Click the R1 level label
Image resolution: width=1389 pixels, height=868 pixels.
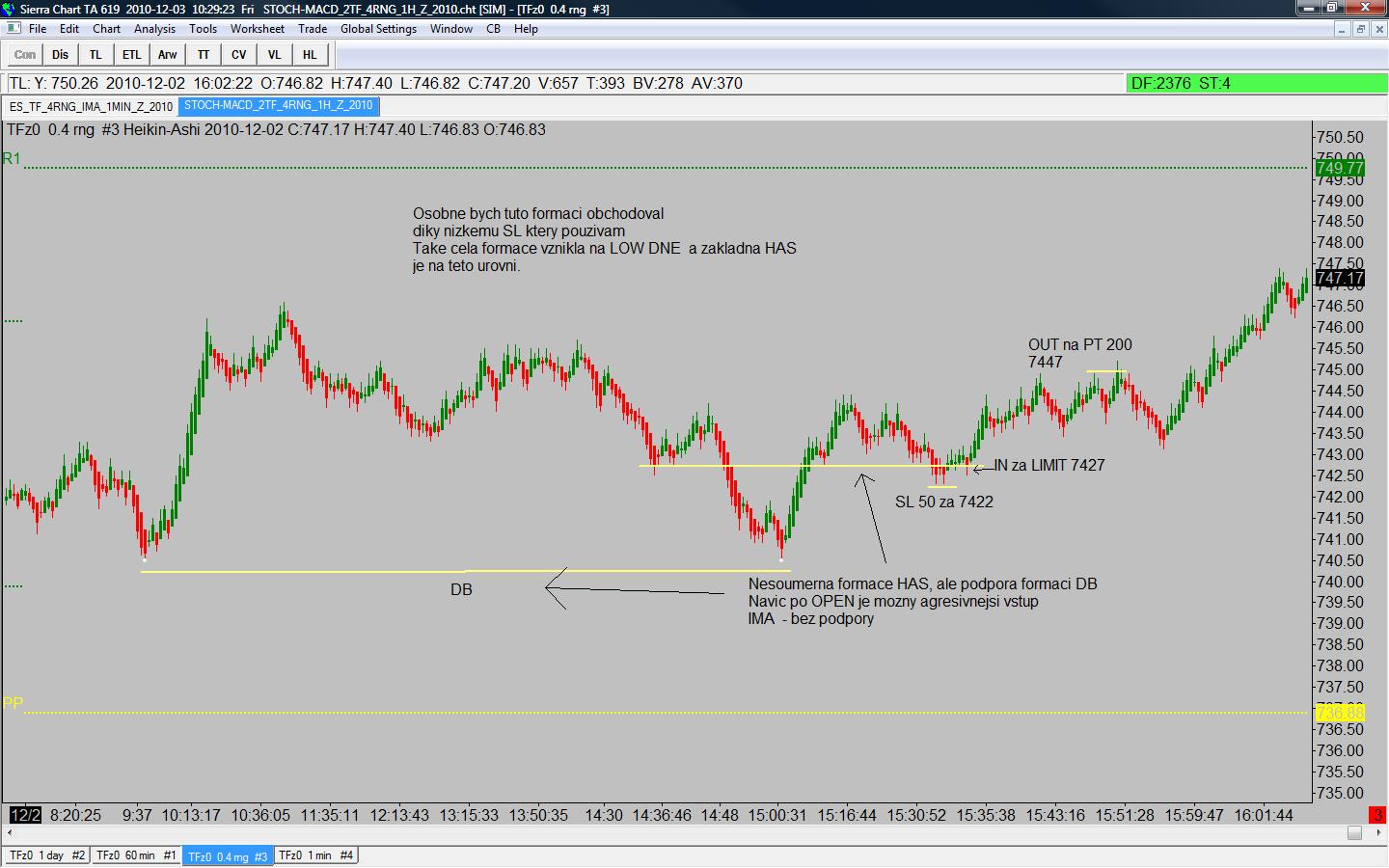[12, 159]
